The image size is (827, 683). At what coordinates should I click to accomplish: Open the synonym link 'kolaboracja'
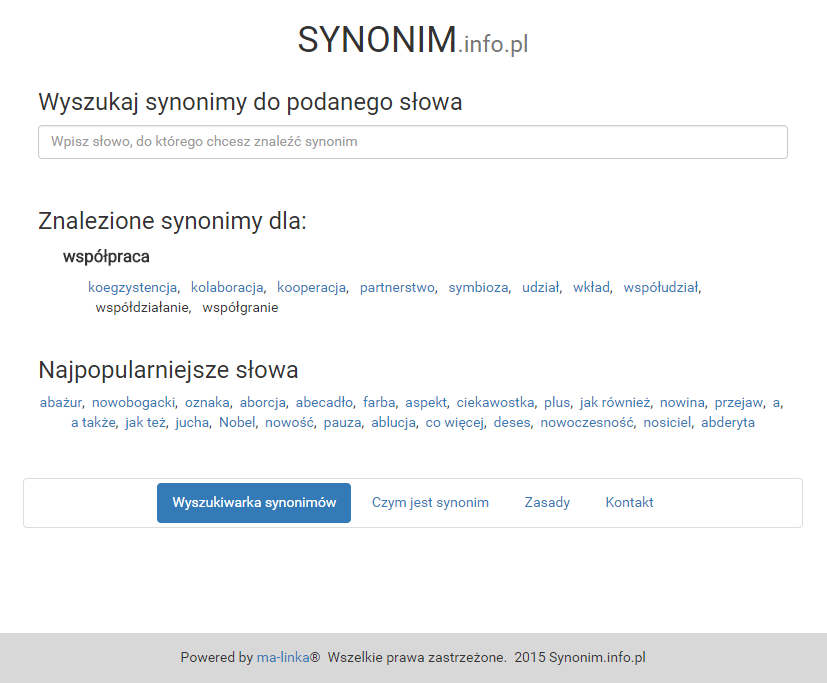(x=227, y=288)
